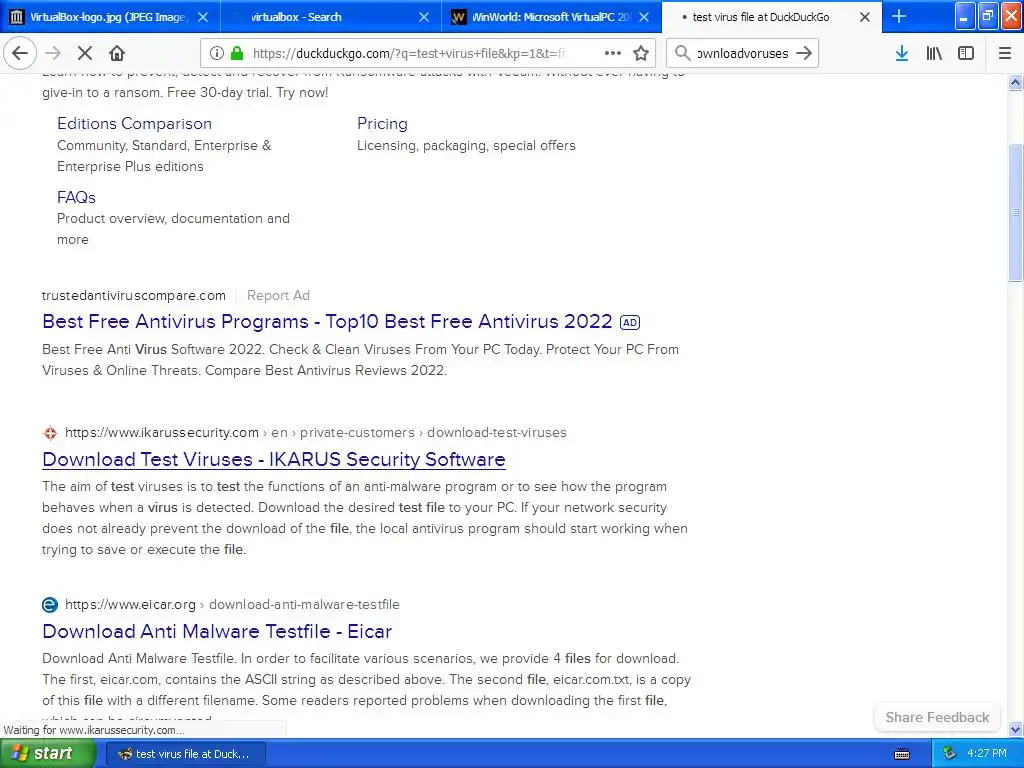The height and width of the screenshot is (768, 1024).
Task: Select the test virus file at DuckDuckGo tab
Action: pos(761,17)
